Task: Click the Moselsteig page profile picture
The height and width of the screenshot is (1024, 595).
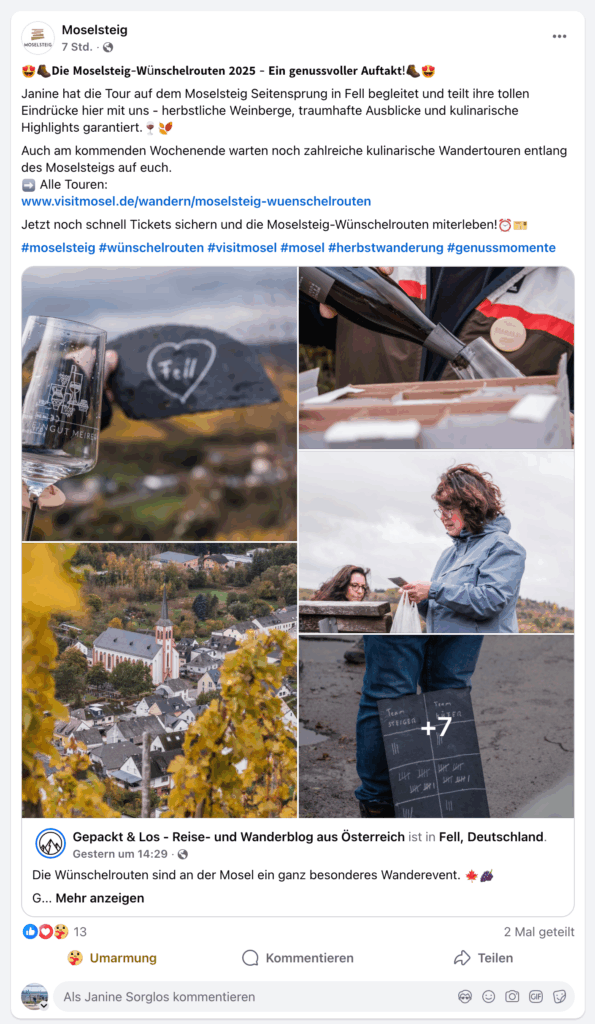Action: pos(38,38)
